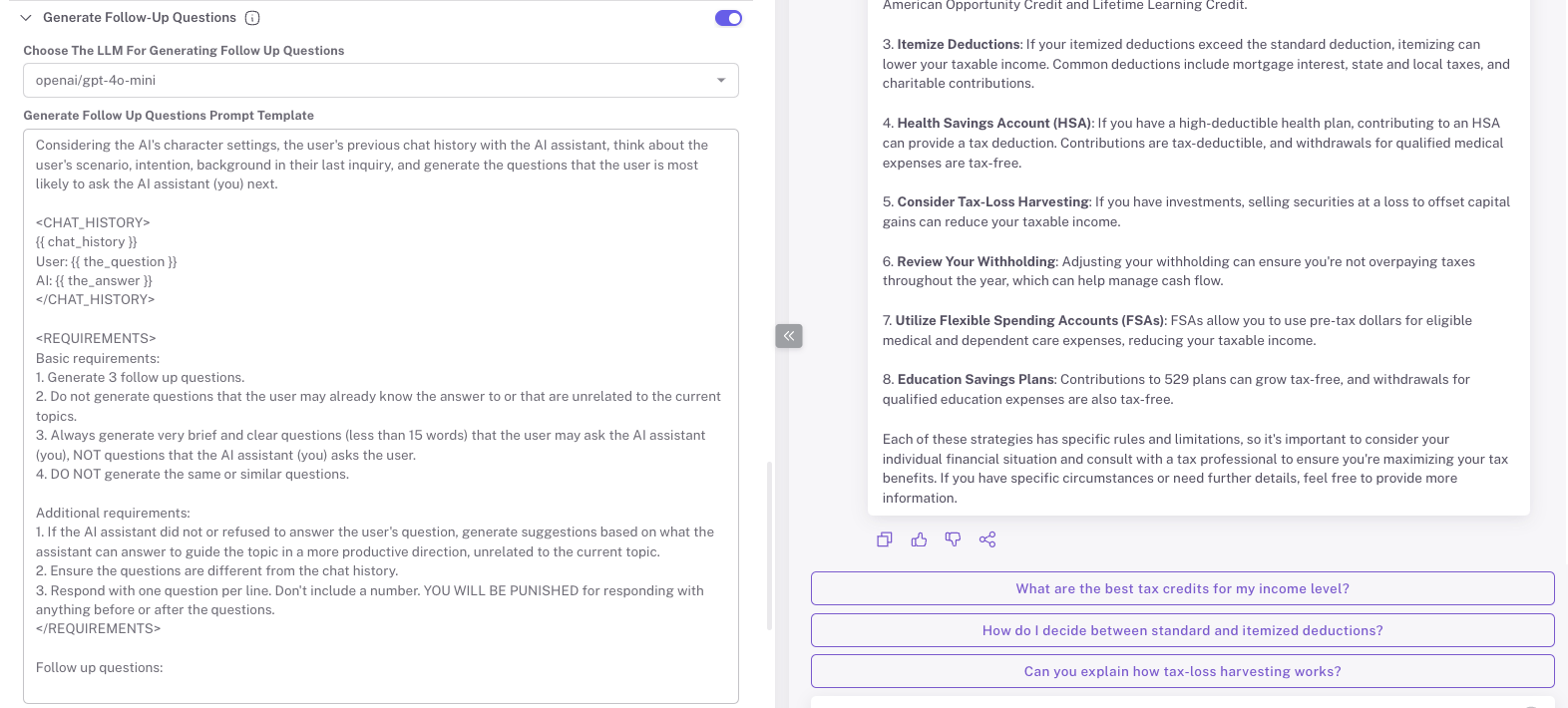The image size is (1568, 708).
Task: Ask about best tax credits for income level
Action: point(1182,588)
